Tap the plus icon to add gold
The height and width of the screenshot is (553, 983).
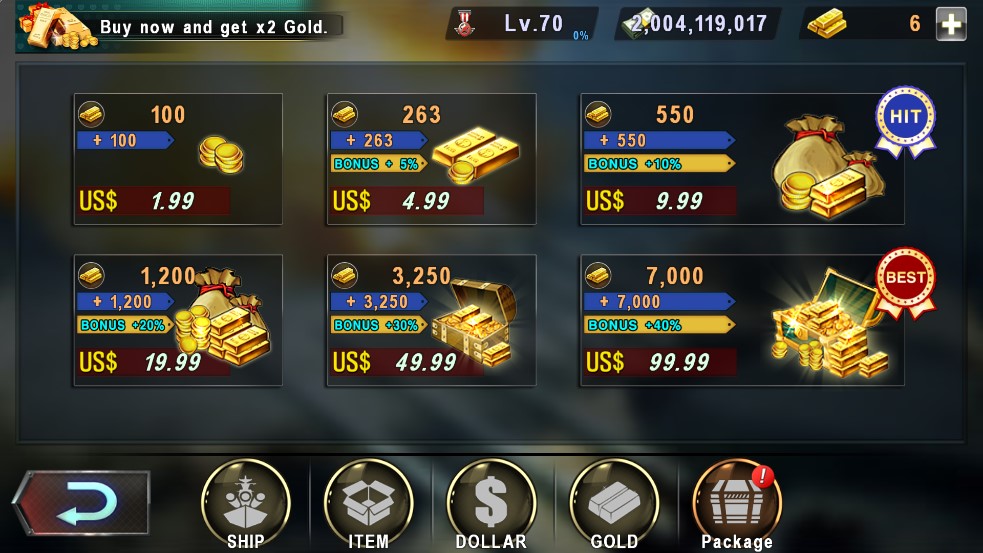tap(951, 24)
